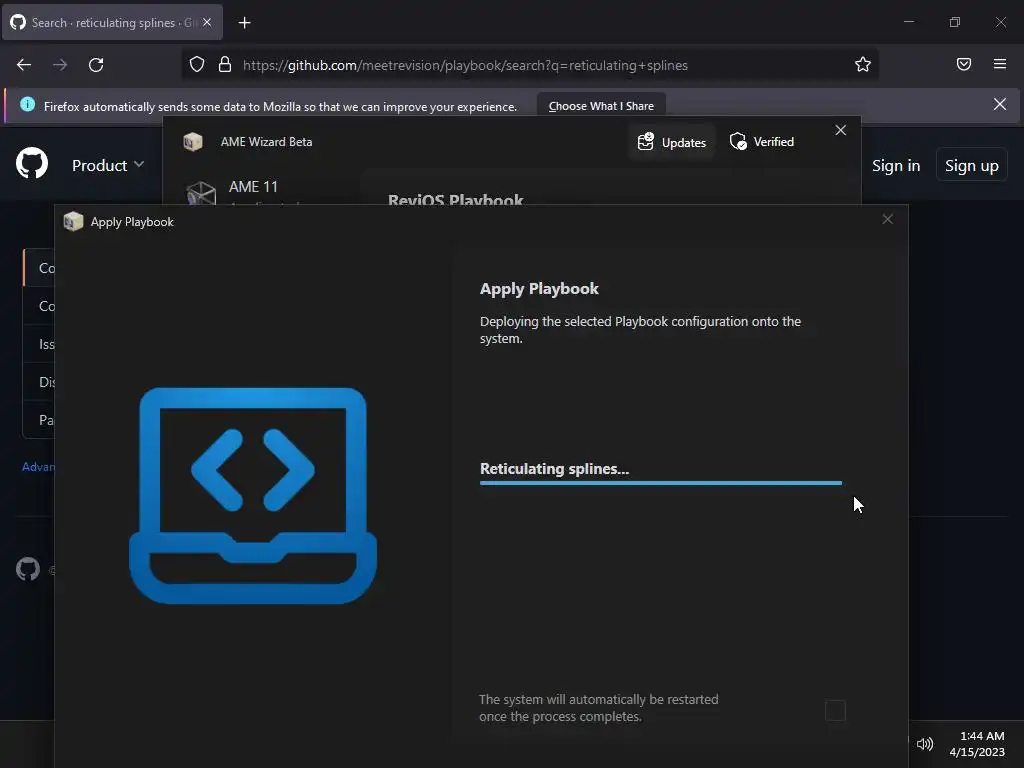Click the AME Wizard Beta app icon
The height and width of the screenshot is (768, 1024).
click(193, 142)
